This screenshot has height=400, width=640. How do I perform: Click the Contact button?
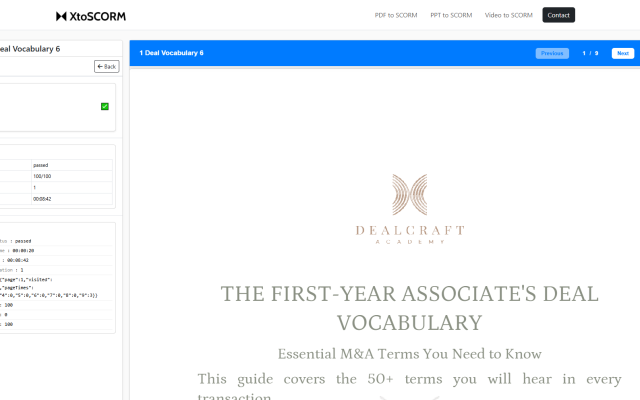[558, 15]
